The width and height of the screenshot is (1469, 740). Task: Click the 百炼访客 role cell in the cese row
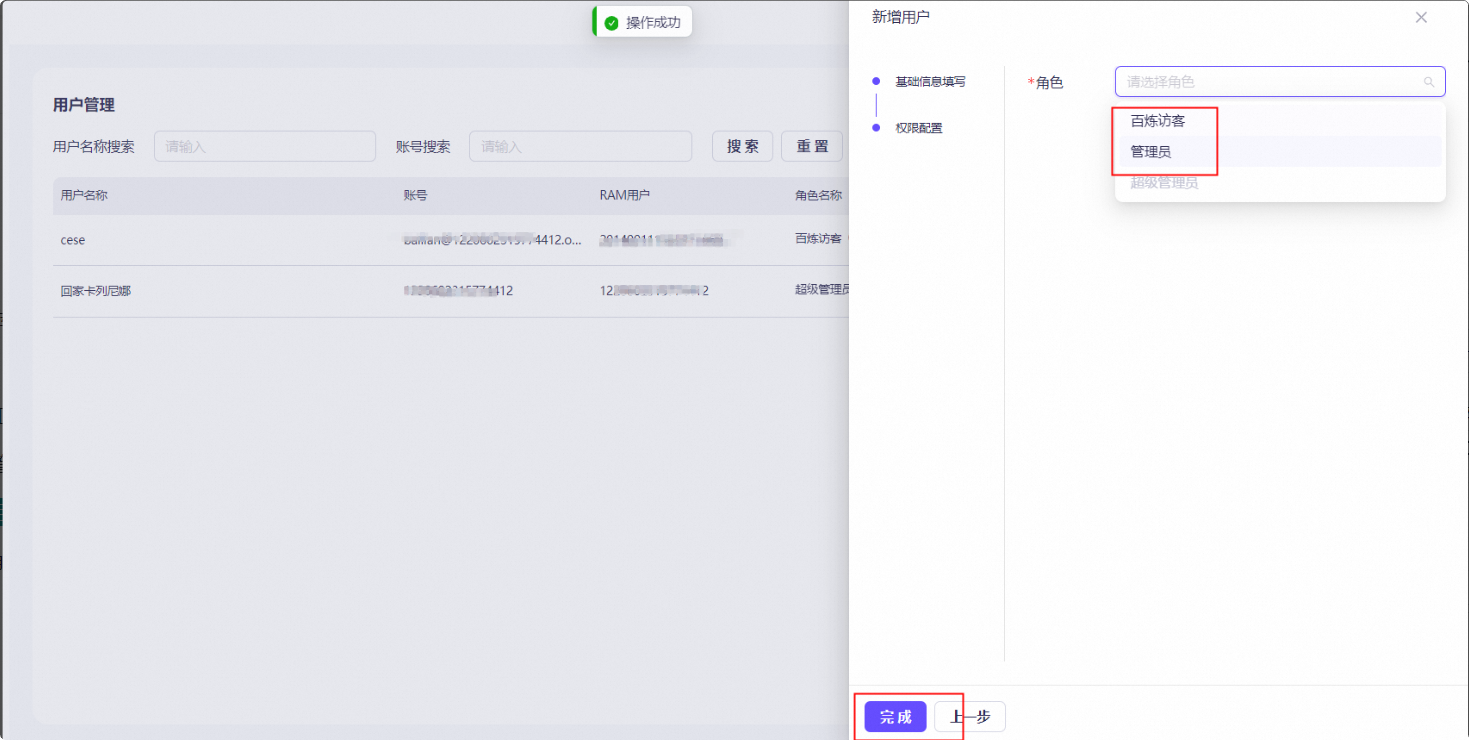(819, 239)
